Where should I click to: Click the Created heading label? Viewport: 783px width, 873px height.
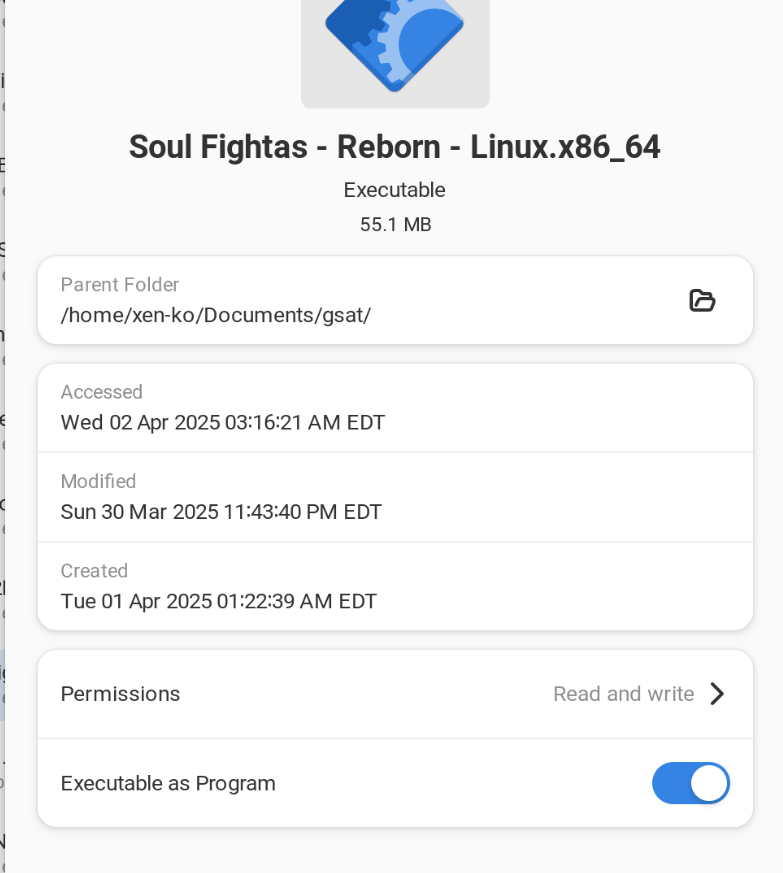pyautogui.click(x=94, y=571)
